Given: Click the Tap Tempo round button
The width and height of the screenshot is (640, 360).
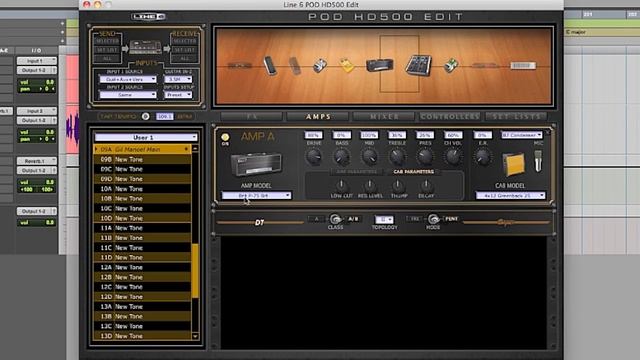Looking at the screenshot, I should point(145,116).
